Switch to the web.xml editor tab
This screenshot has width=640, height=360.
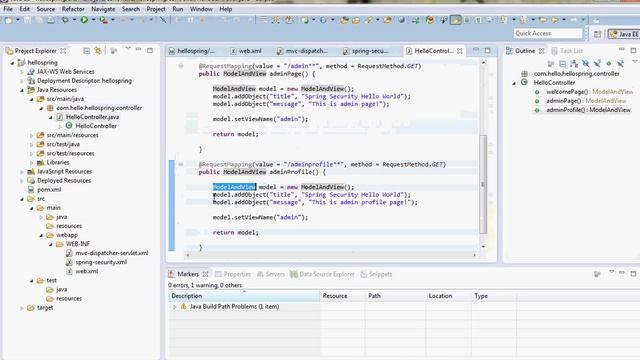click(x=246, y=51)
